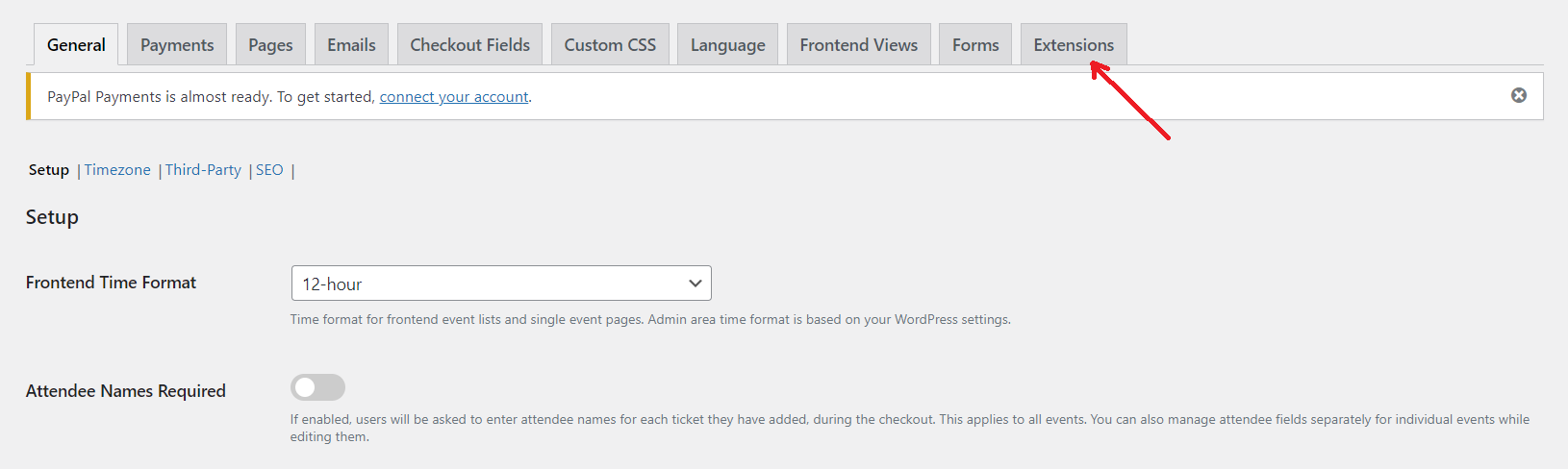
Task: Select the Setup section link
Action: coord(49,170)
